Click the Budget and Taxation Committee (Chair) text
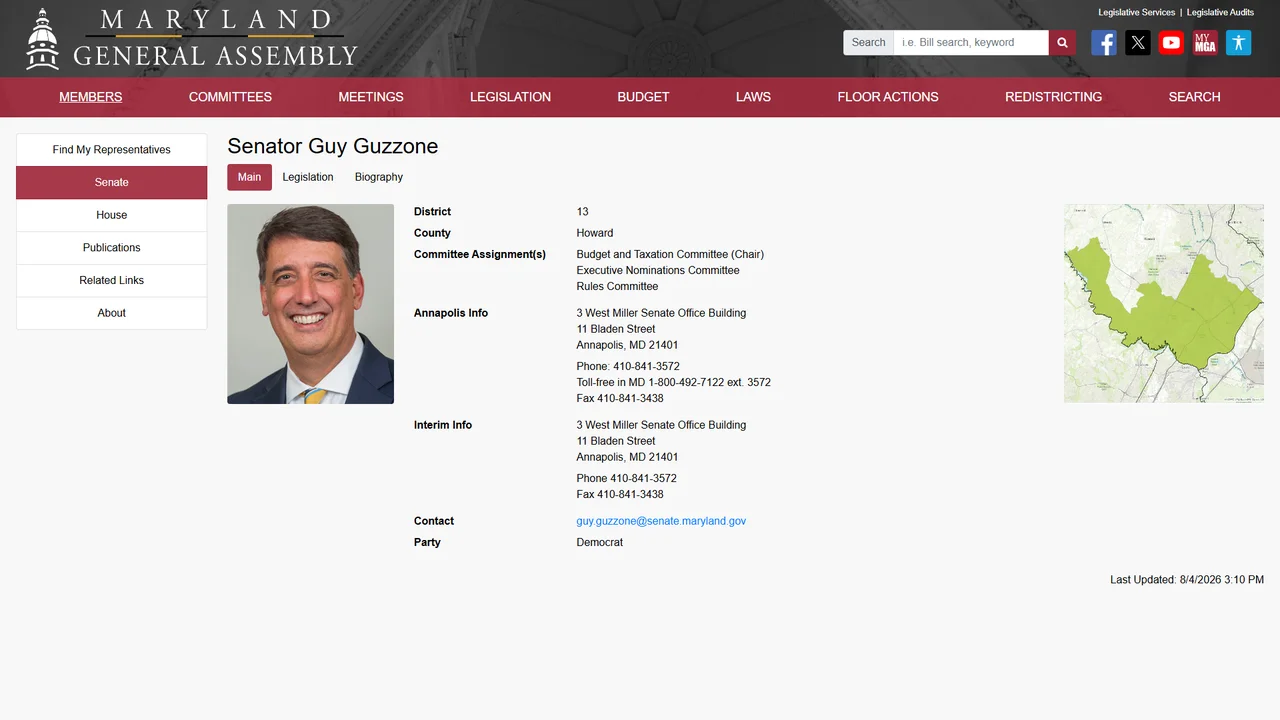This screenshot has width=1280, height=720. pos(670,254)
